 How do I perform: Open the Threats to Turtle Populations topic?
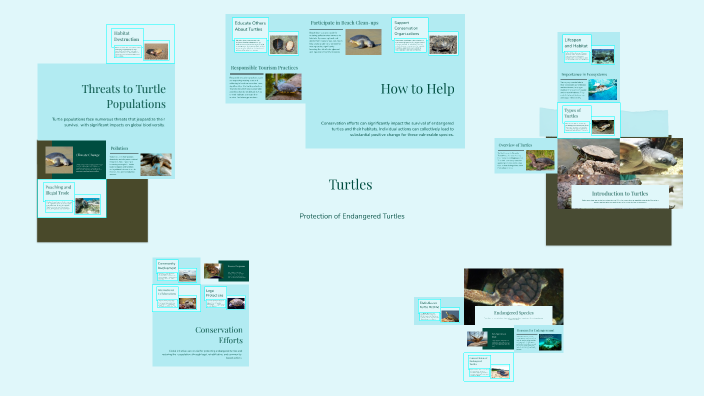click(123, 96)
